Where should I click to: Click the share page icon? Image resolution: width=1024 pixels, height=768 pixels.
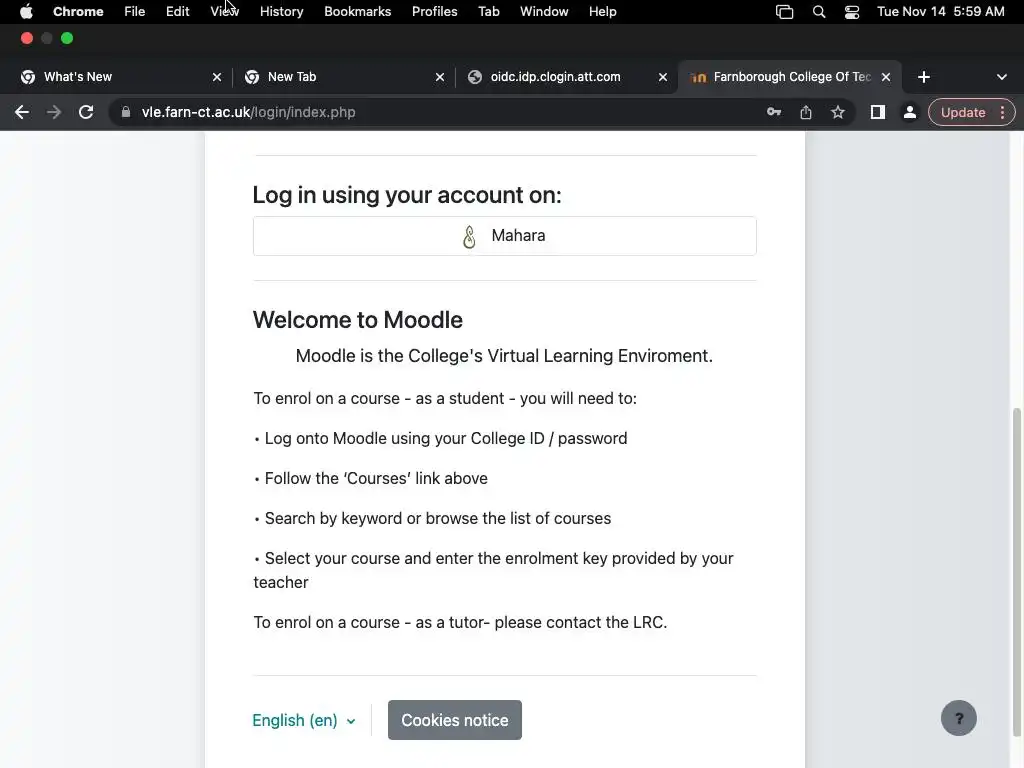[806, 112]
